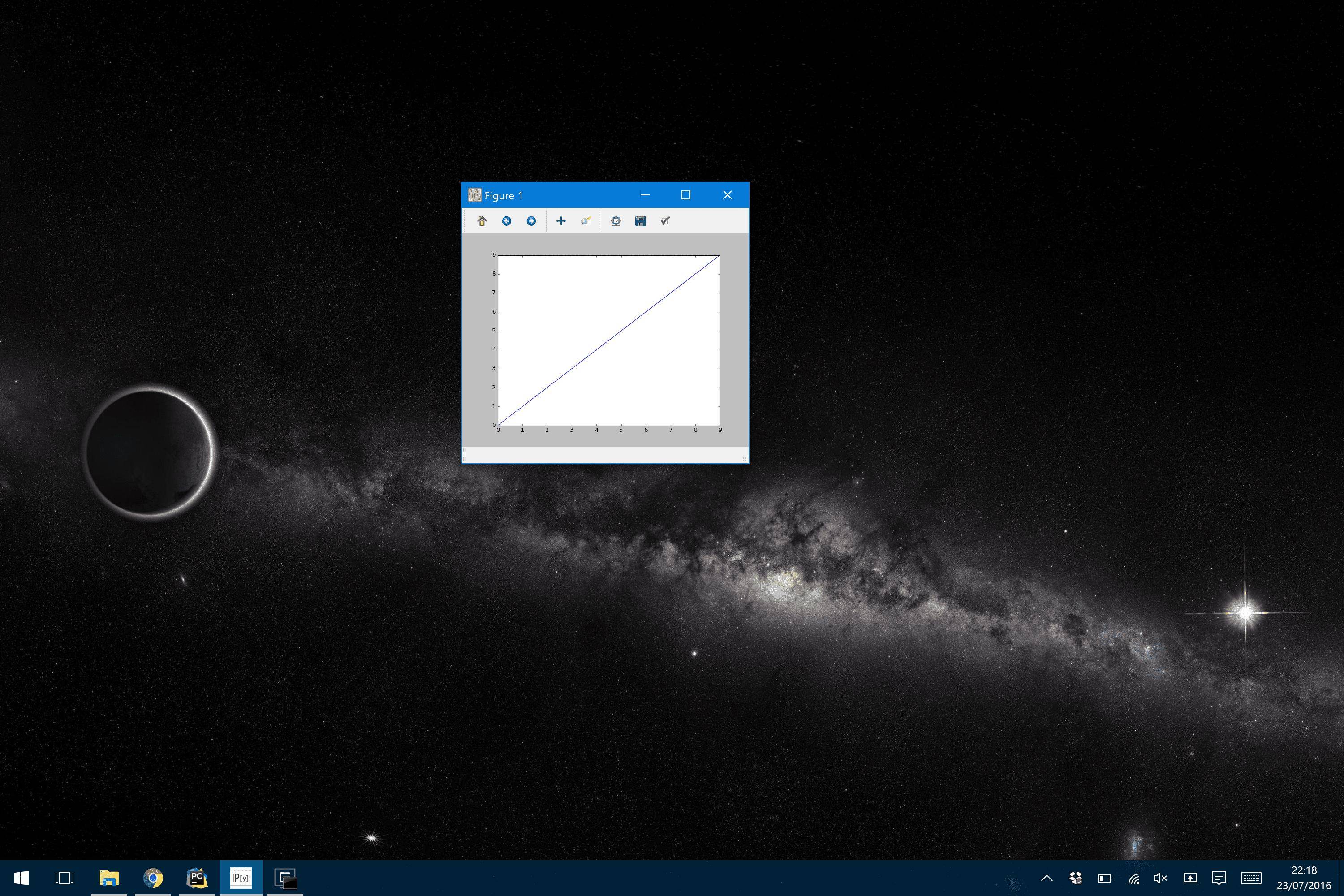The width and height of the screenshot is (1344, 896).
Task: Expand hidden icons in the system tray
Action: (1047, 878)
